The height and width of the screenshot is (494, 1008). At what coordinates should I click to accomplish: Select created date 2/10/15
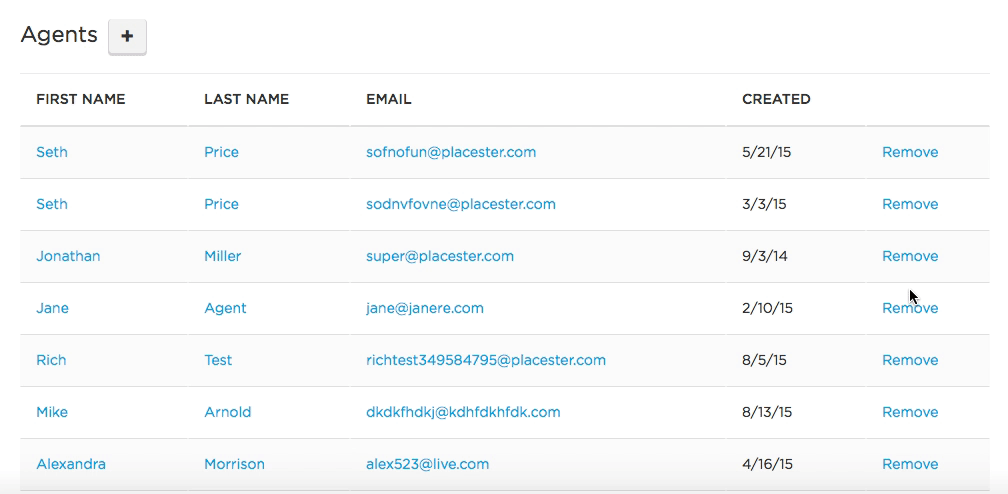pyautogui.click(x=767, y=309)
